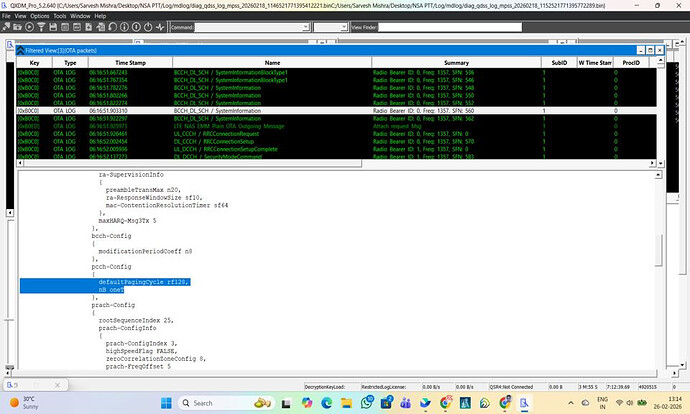
Task: Open WhatsApp from taskbar
Action: 366,402
